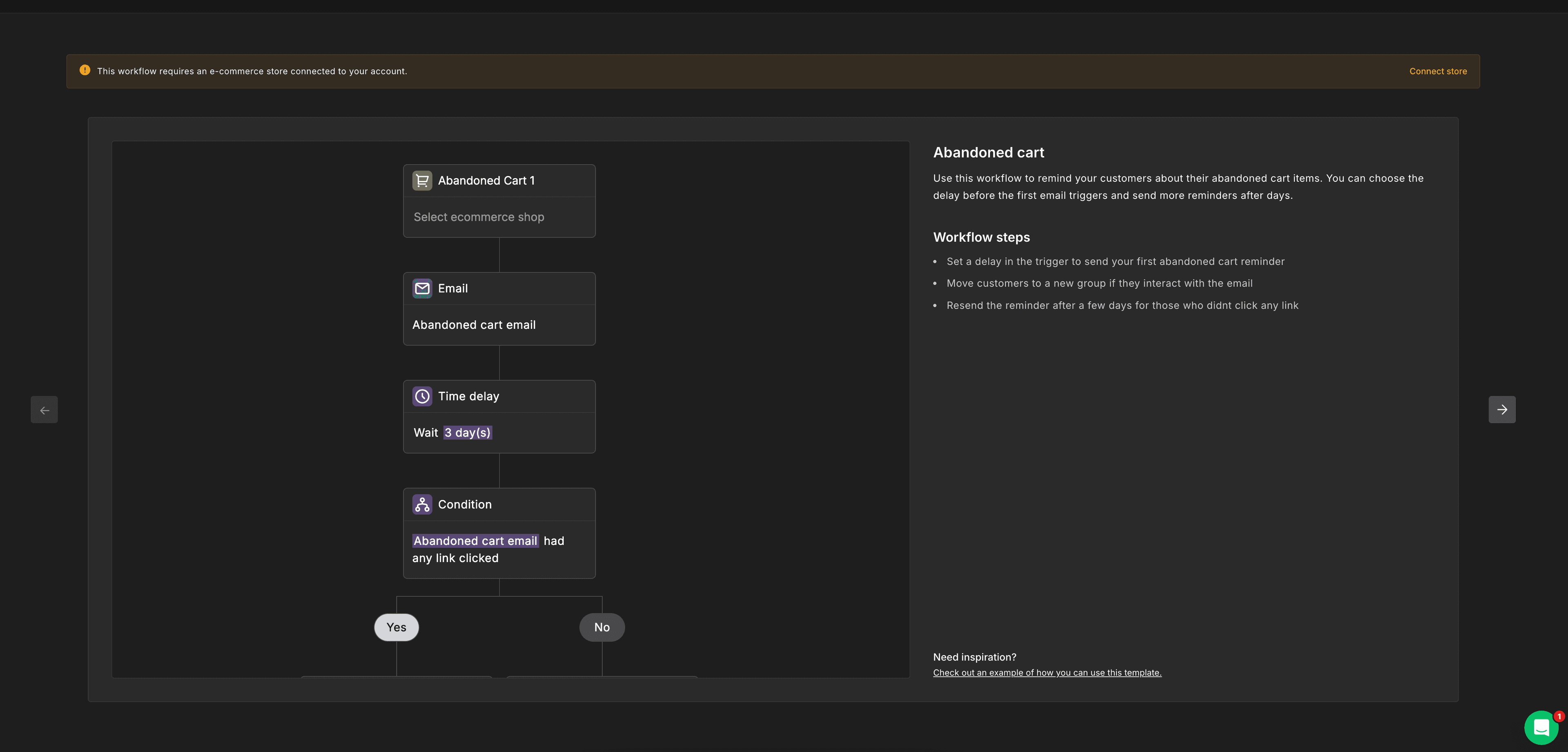Click the branching icon on the Condition node

click(422, 504)
